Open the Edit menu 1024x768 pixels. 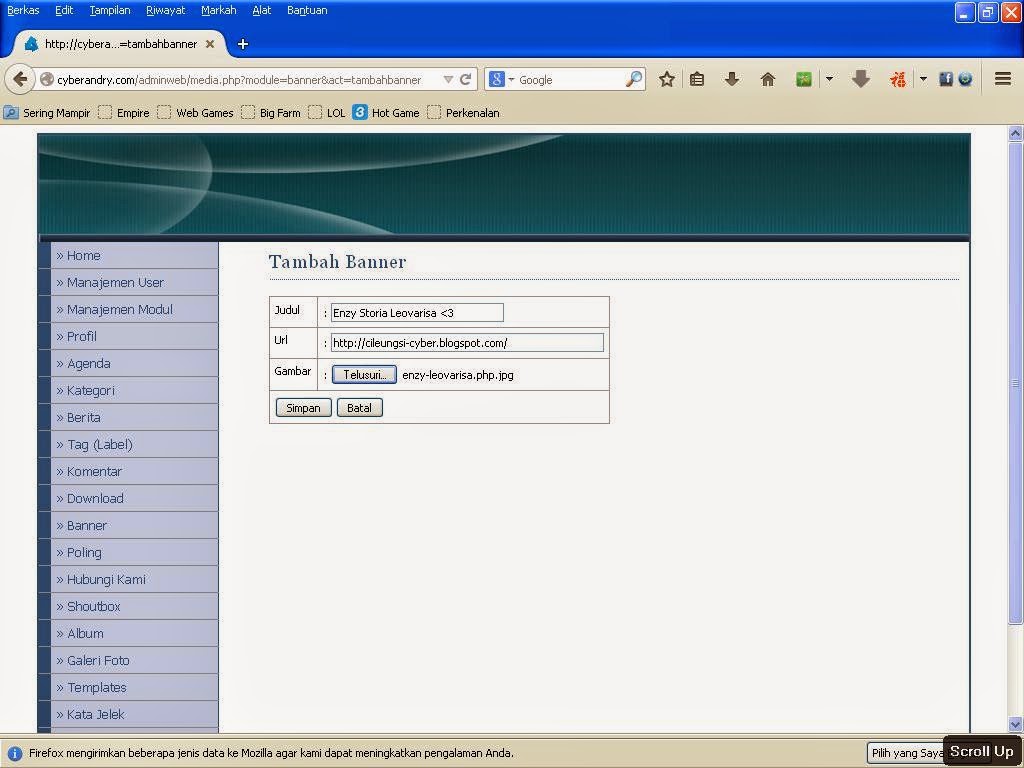64,10
